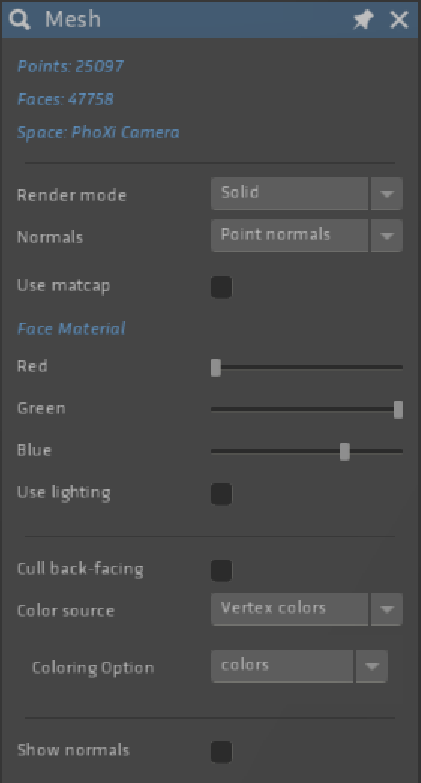Click the Green slider handle
Viewport: 421px width, 783px height.
pyautogui.click(x=398, y=409)
